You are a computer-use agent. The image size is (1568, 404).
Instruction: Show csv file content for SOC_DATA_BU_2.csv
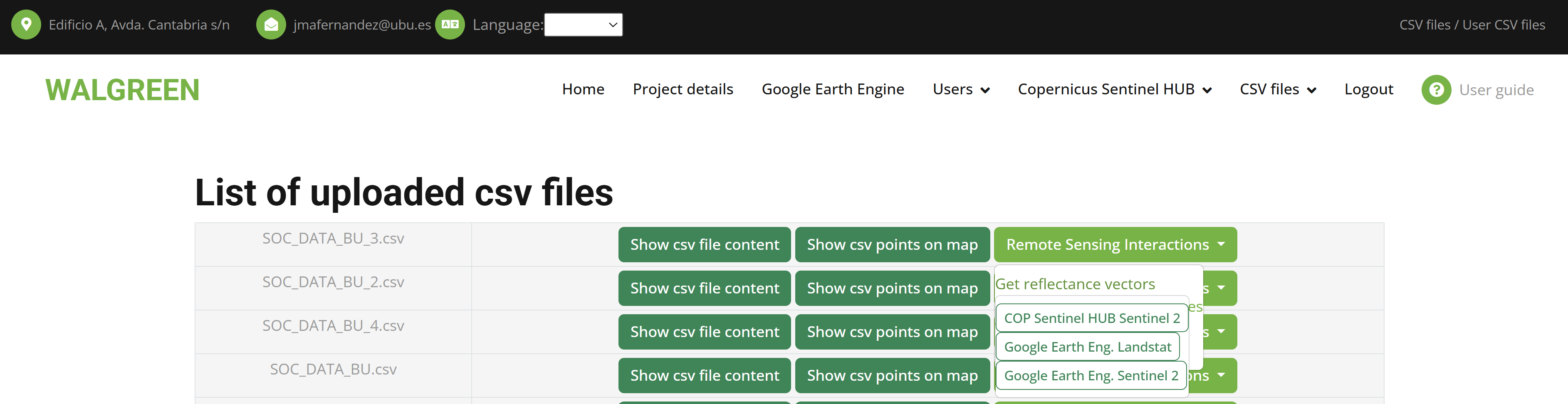click(704, 288)
